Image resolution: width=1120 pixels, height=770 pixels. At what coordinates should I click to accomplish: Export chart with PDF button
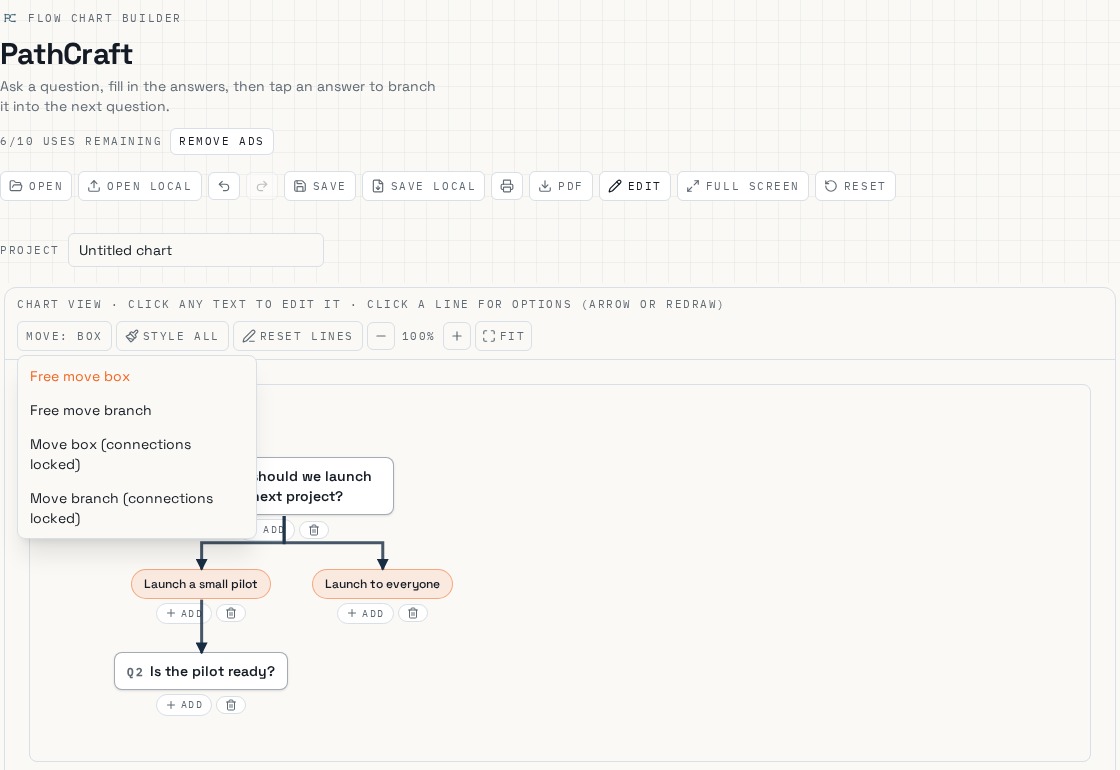click(x=561, y=186)
